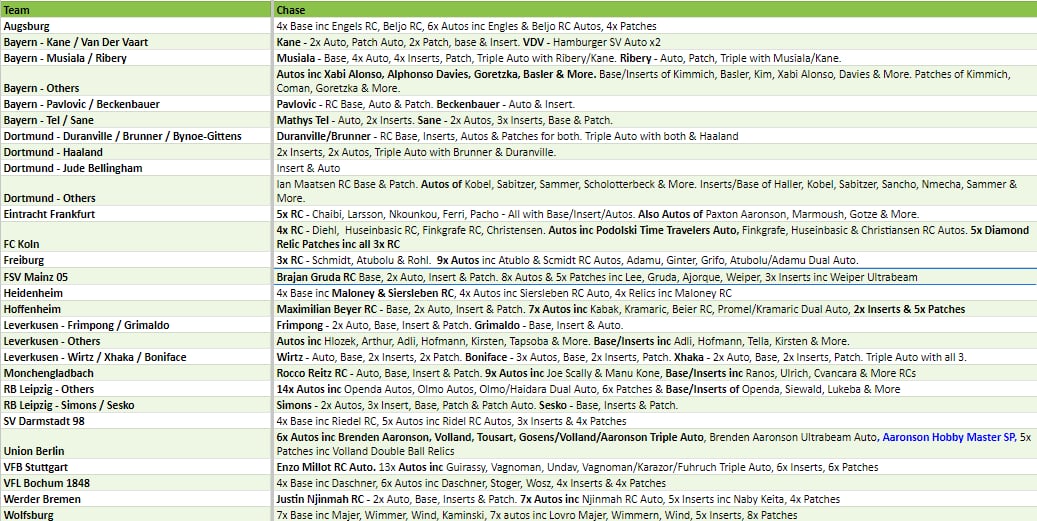This screenshot has height=521, width=1037.
Task: Click the Monchengladbach team cell
Action: pos(136,373)
